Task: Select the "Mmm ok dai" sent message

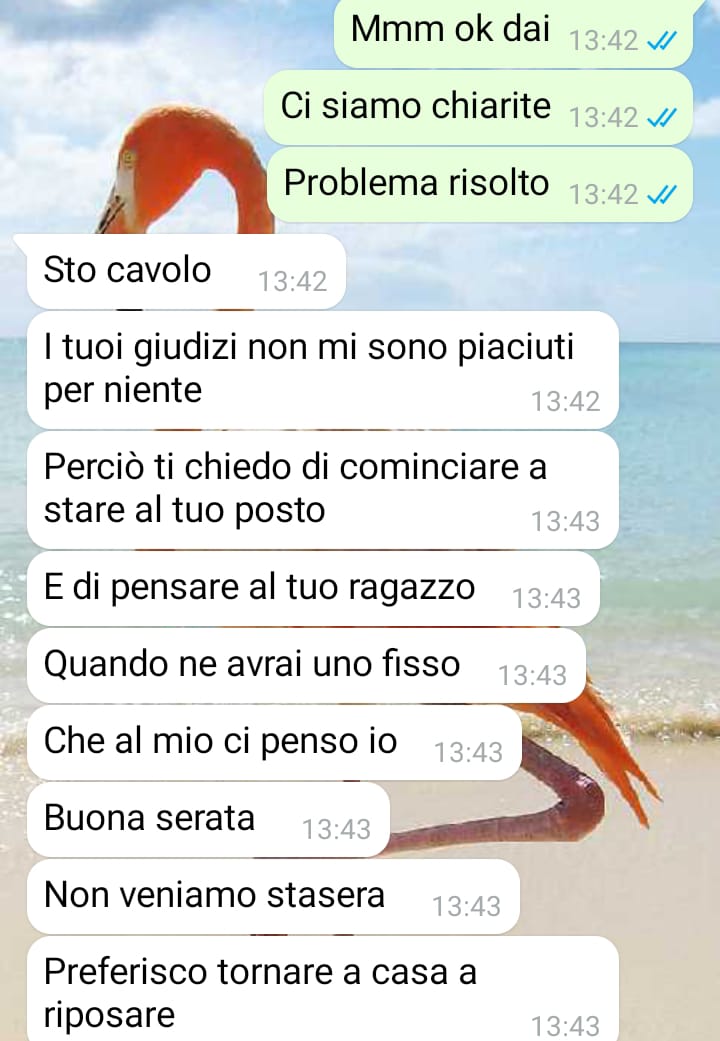Action: click(x=513, y=32)
